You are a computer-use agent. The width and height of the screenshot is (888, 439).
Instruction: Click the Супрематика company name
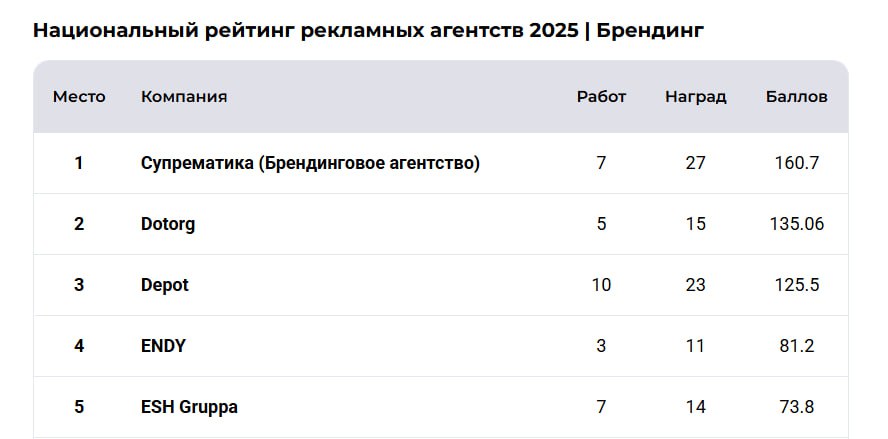pyautogui.click(x=310, y=163)
